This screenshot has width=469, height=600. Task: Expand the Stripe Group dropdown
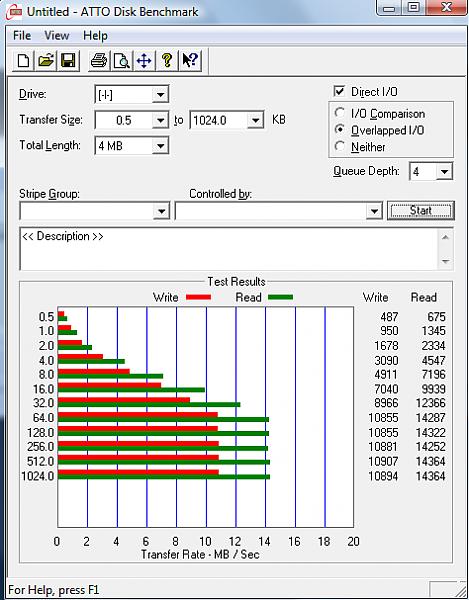tap(161, 211)
